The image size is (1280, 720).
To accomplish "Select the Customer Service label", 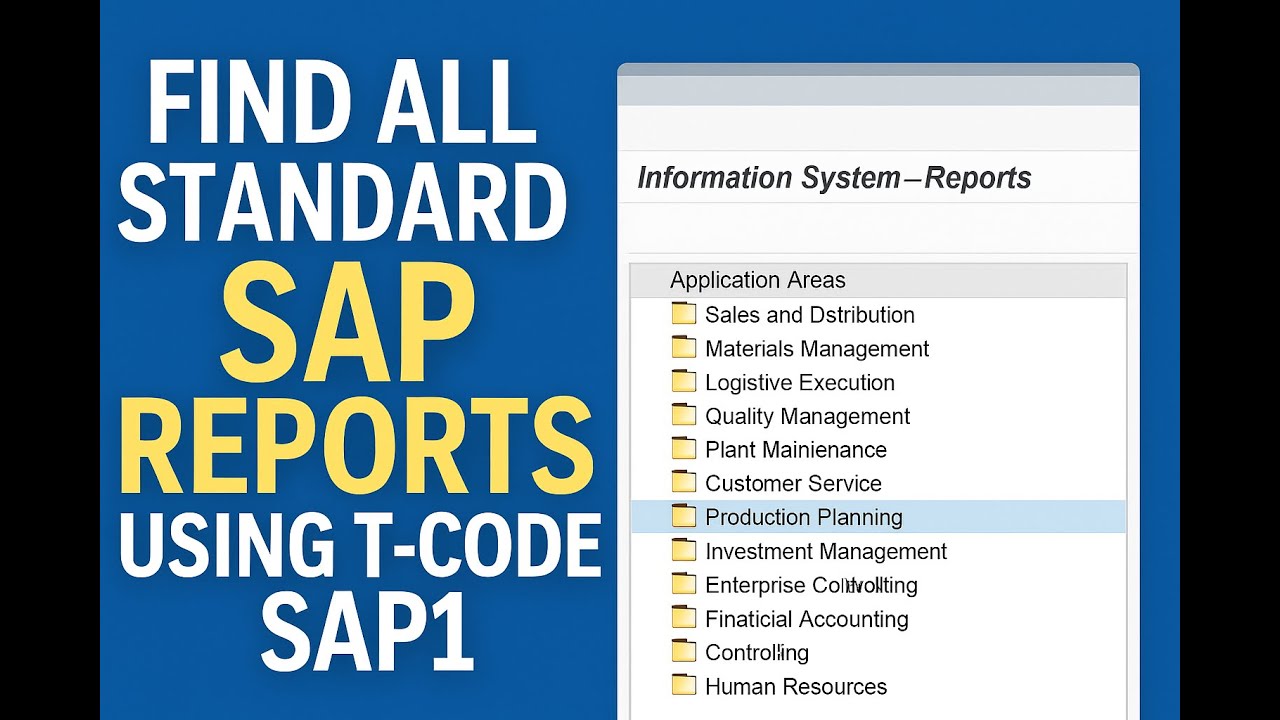I will (x=794, y=484).
